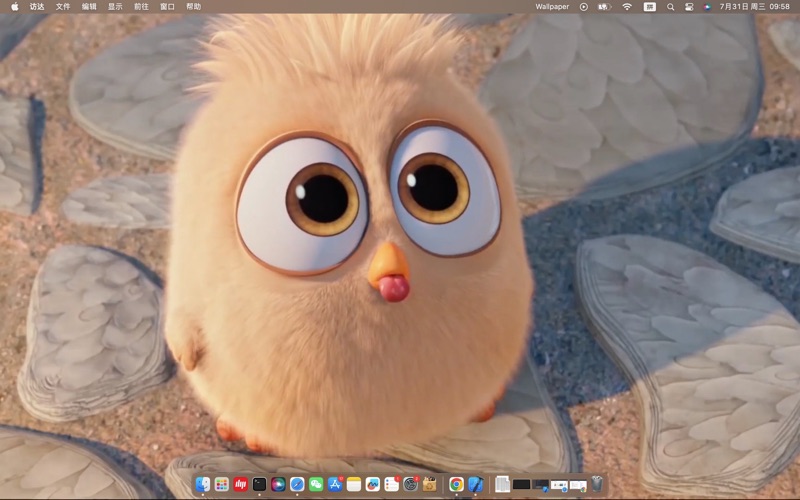Open the 文件 menu
Image resolution: width=800 pixels, height=500 pixels.
(x=63, y=6)
